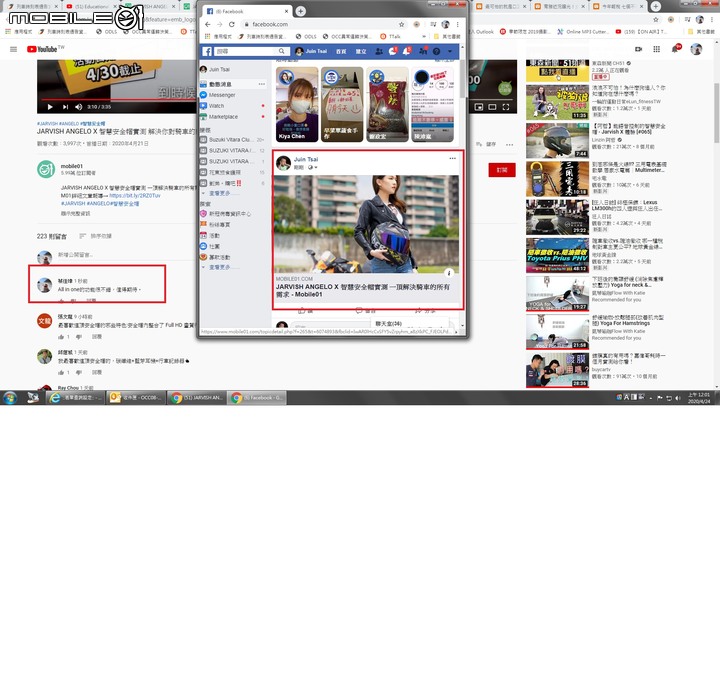This screenshot has width=720, height=683.
Task: Open Mobile01 JARVISH article link on Facebook
Action: click(x=363, y=290)
